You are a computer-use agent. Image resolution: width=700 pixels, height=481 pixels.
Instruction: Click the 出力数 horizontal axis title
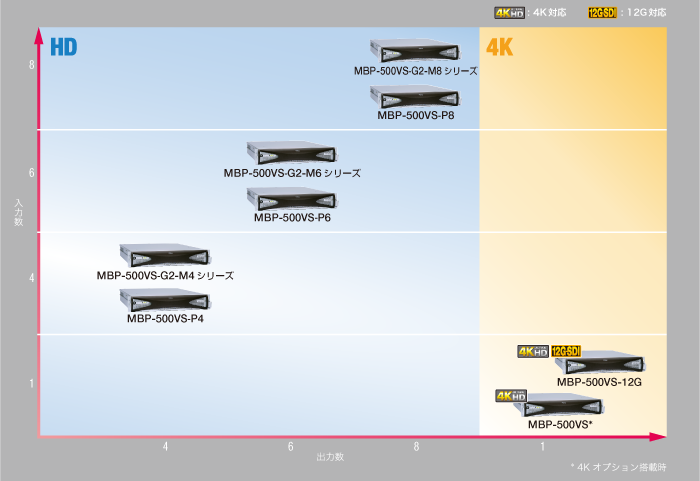330,457
